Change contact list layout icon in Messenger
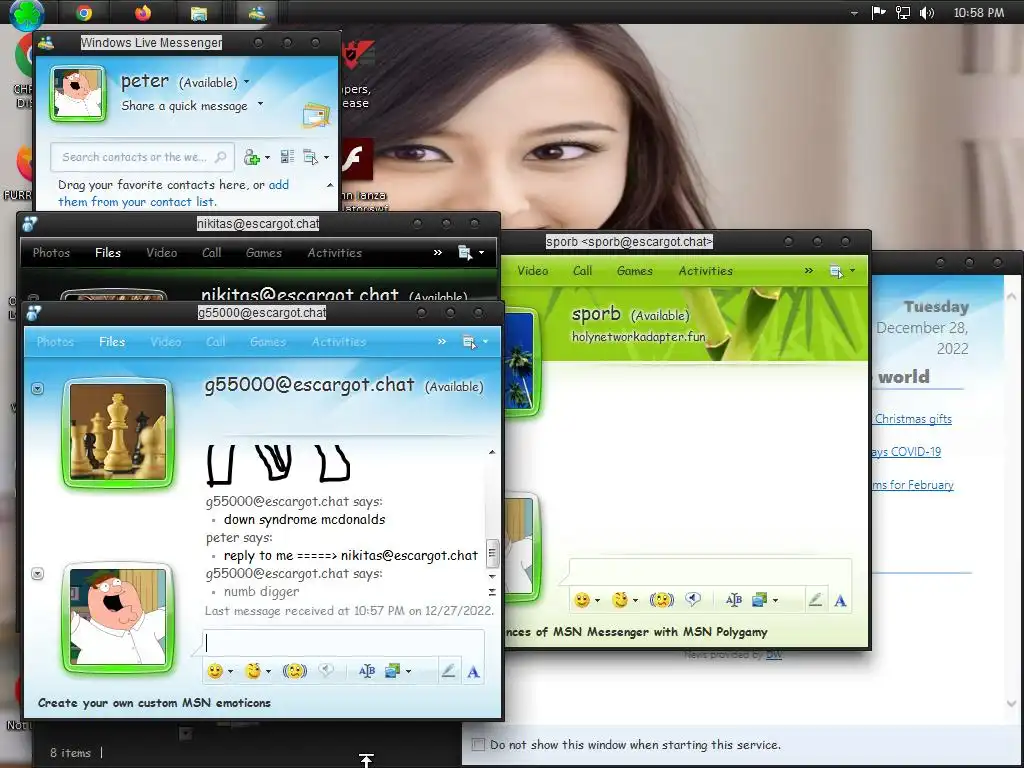1024x768 pixels. tap(287, 157)
